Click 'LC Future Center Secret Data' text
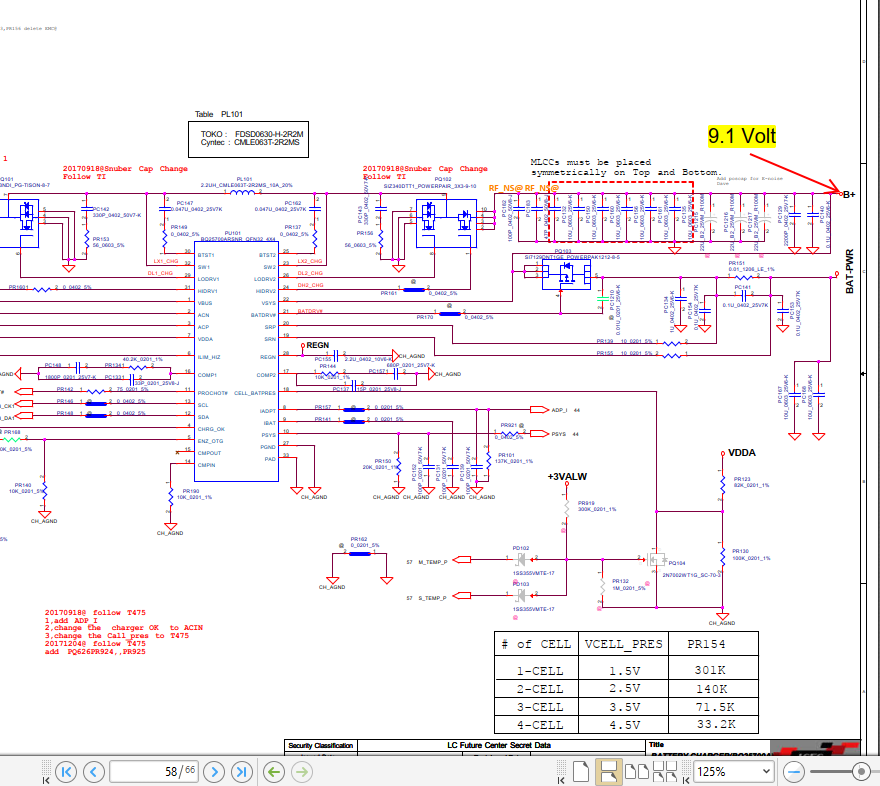 coord(498,745)
